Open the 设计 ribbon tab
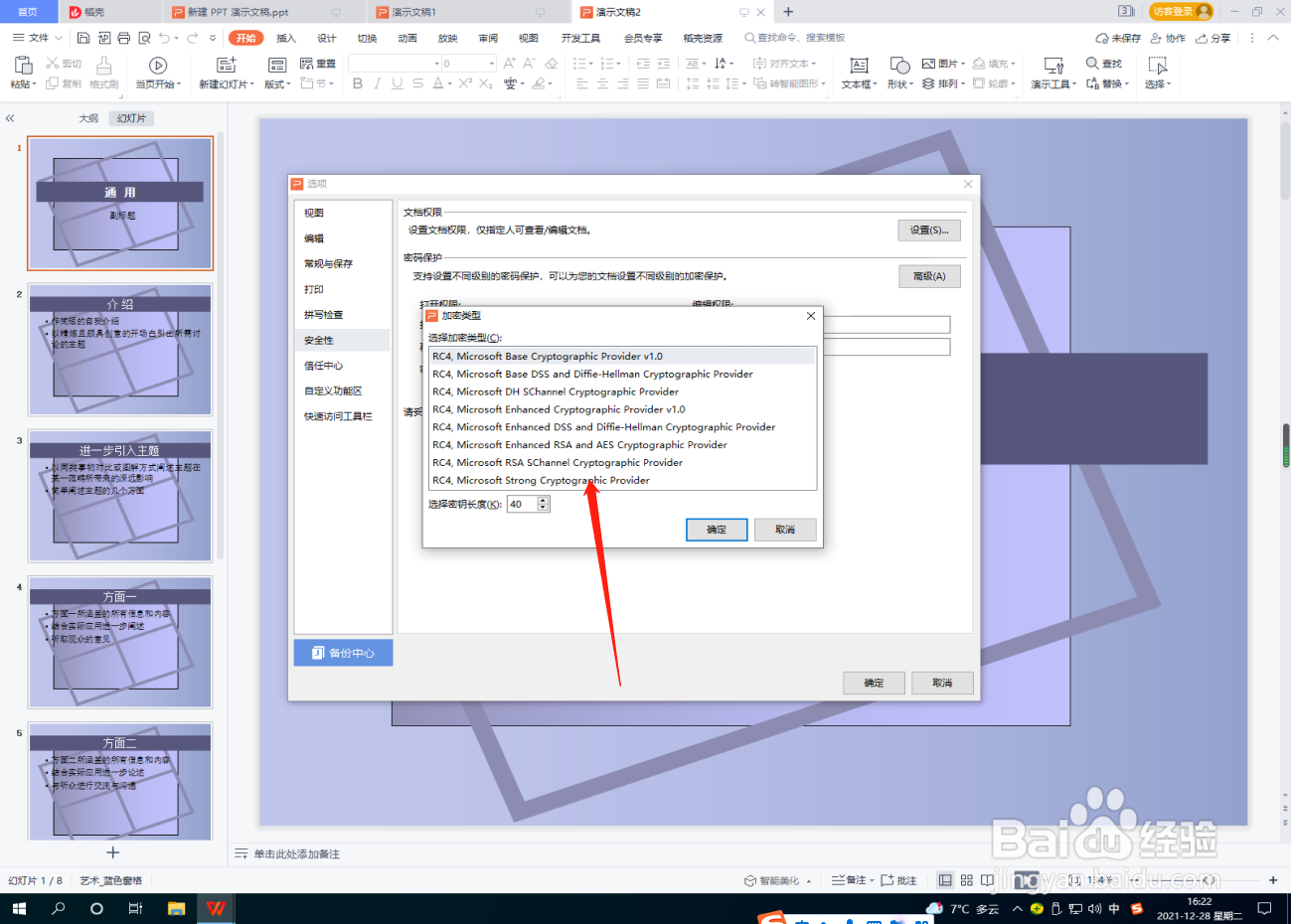 [x=327, y=38]
